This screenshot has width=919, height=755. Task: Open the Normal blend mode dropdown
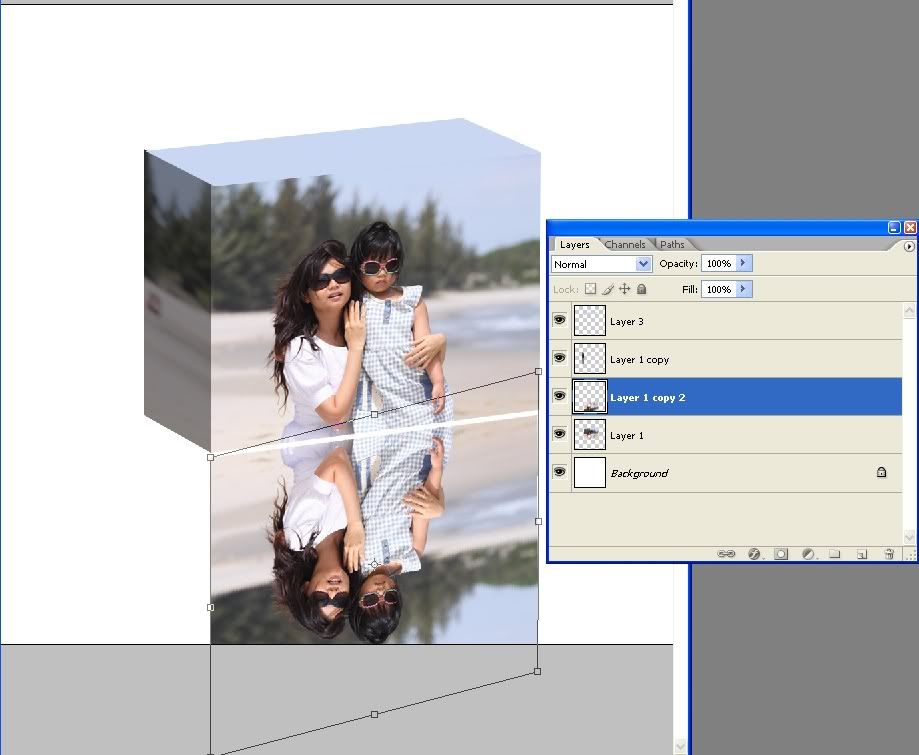click(x=644, y=264)
